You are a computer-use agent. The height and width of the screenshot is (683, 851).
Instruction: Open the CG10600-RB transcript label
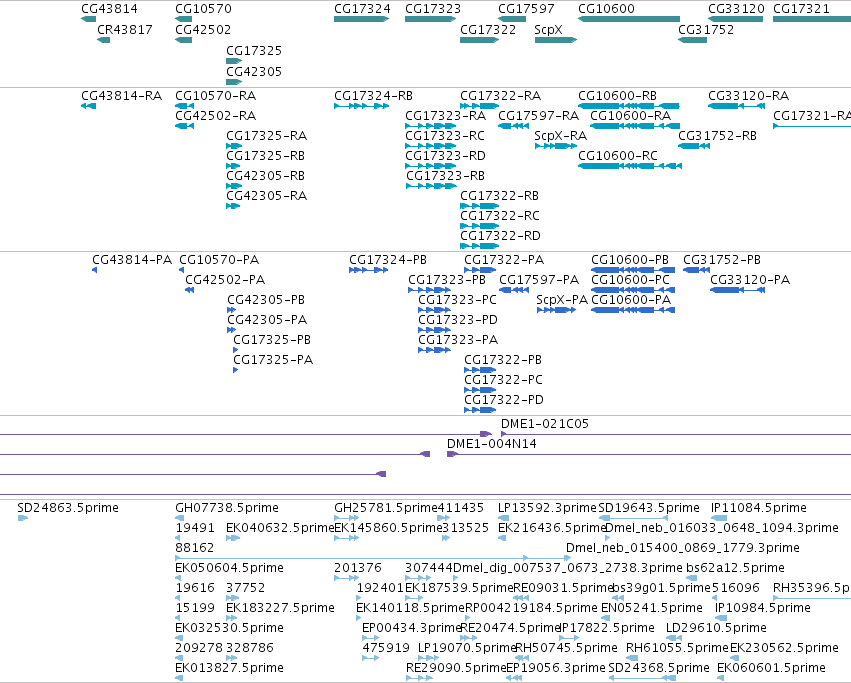click(x=618, y=96)
